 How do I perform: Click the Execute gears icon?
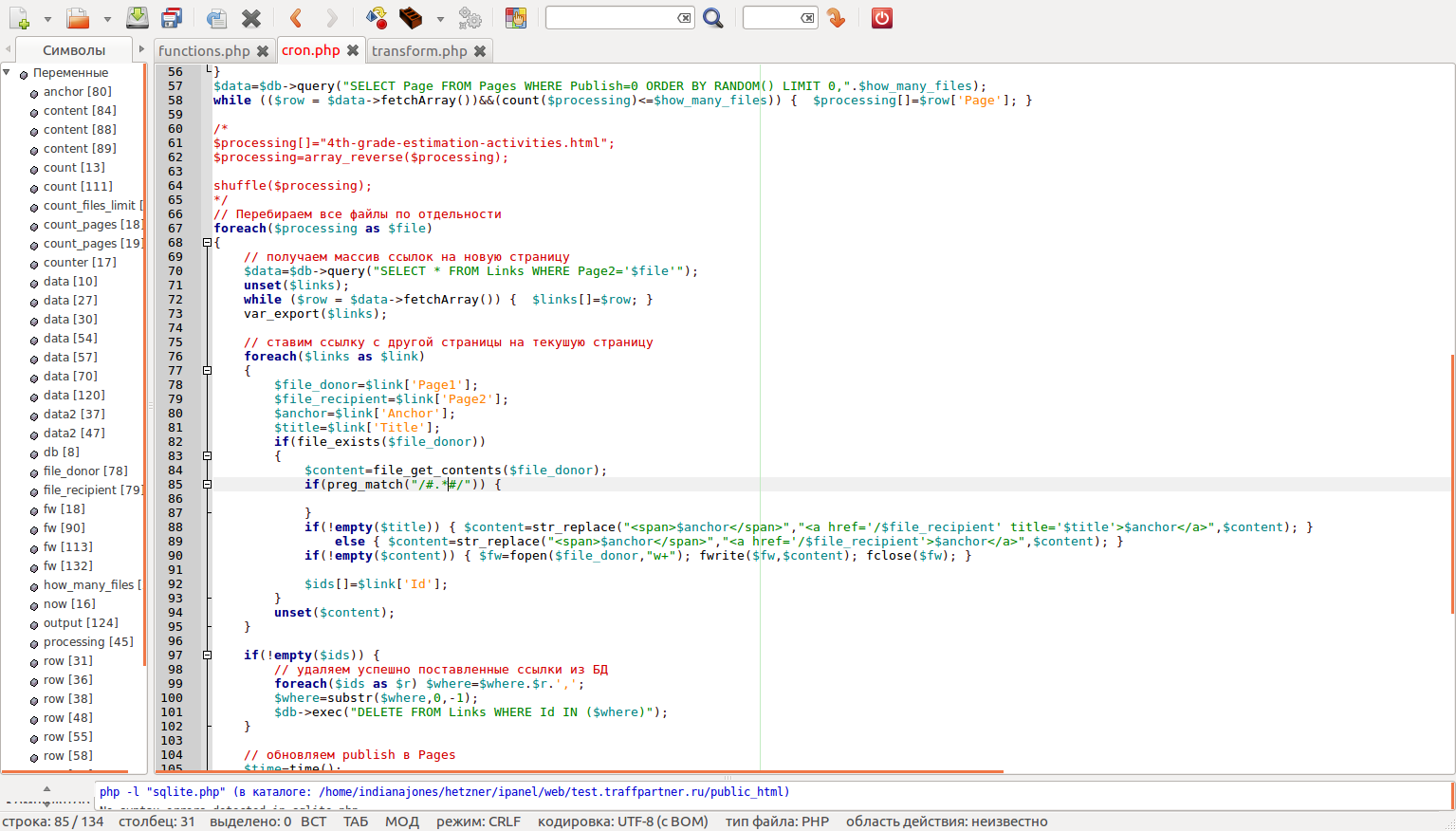tap(470, 18)
